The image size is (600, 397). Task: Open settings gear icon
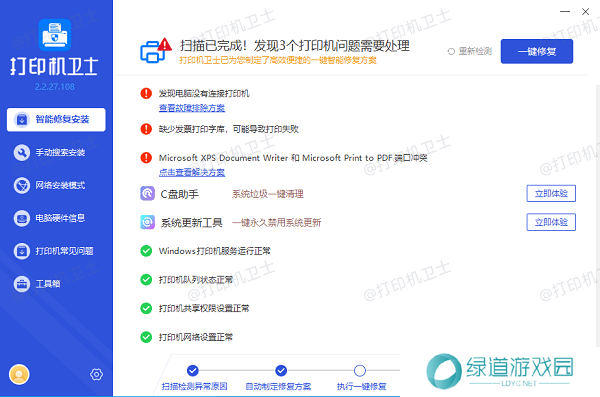[x=96, y=374]
